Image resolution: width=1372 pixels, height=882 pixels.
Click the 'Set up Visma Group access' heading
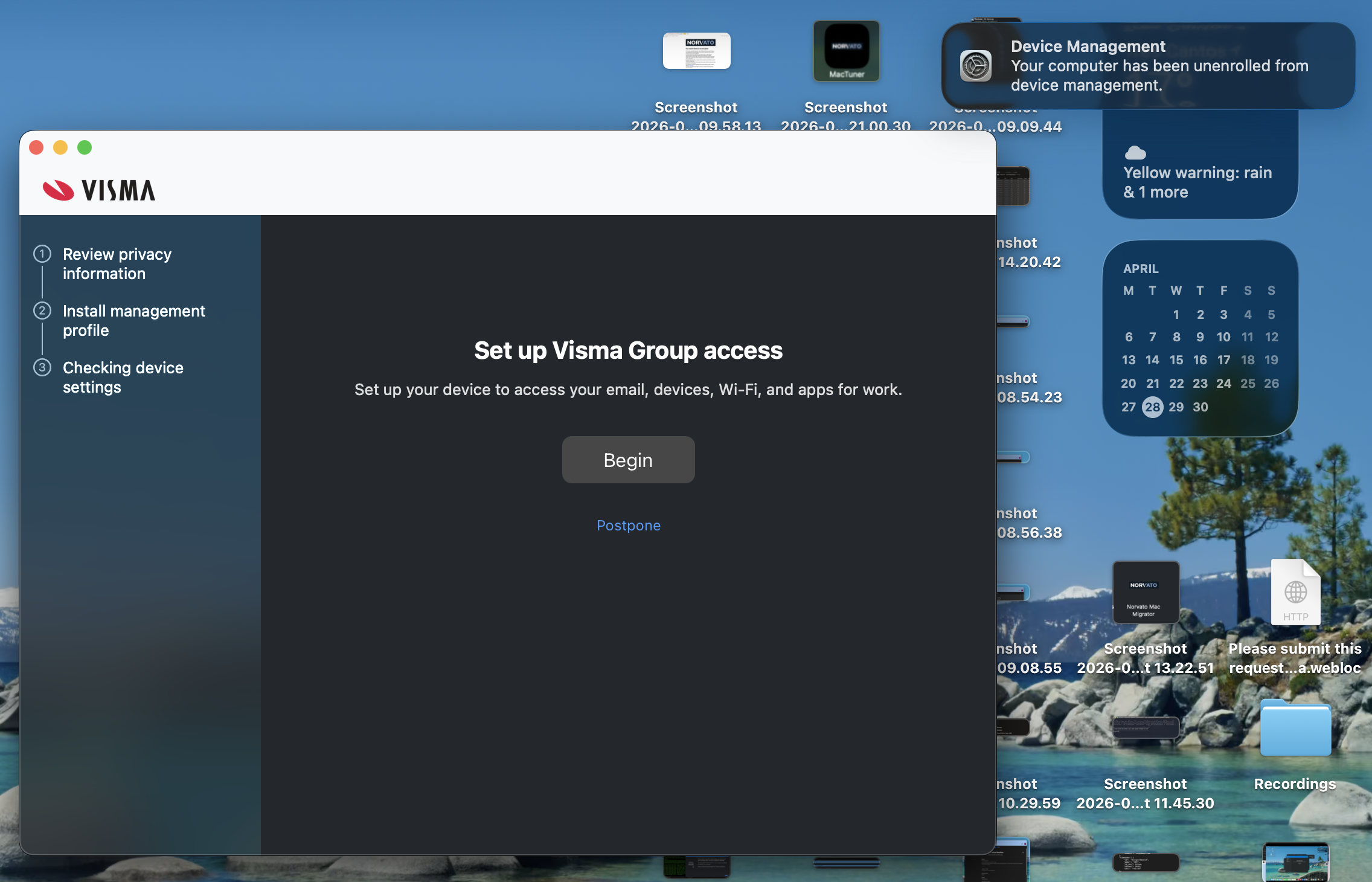[x=628, y=350]
